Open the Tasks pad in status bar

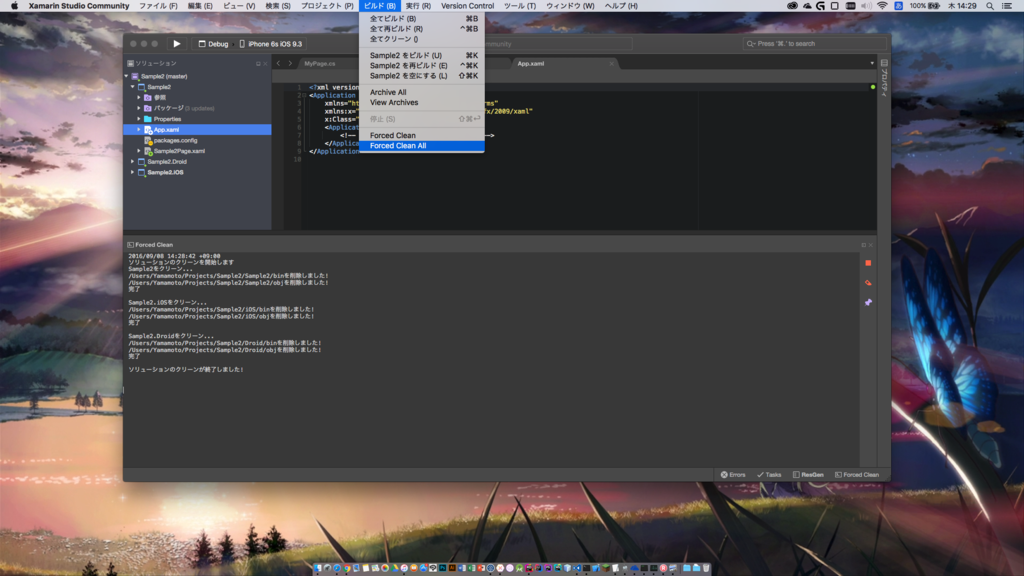coord(769,475)
